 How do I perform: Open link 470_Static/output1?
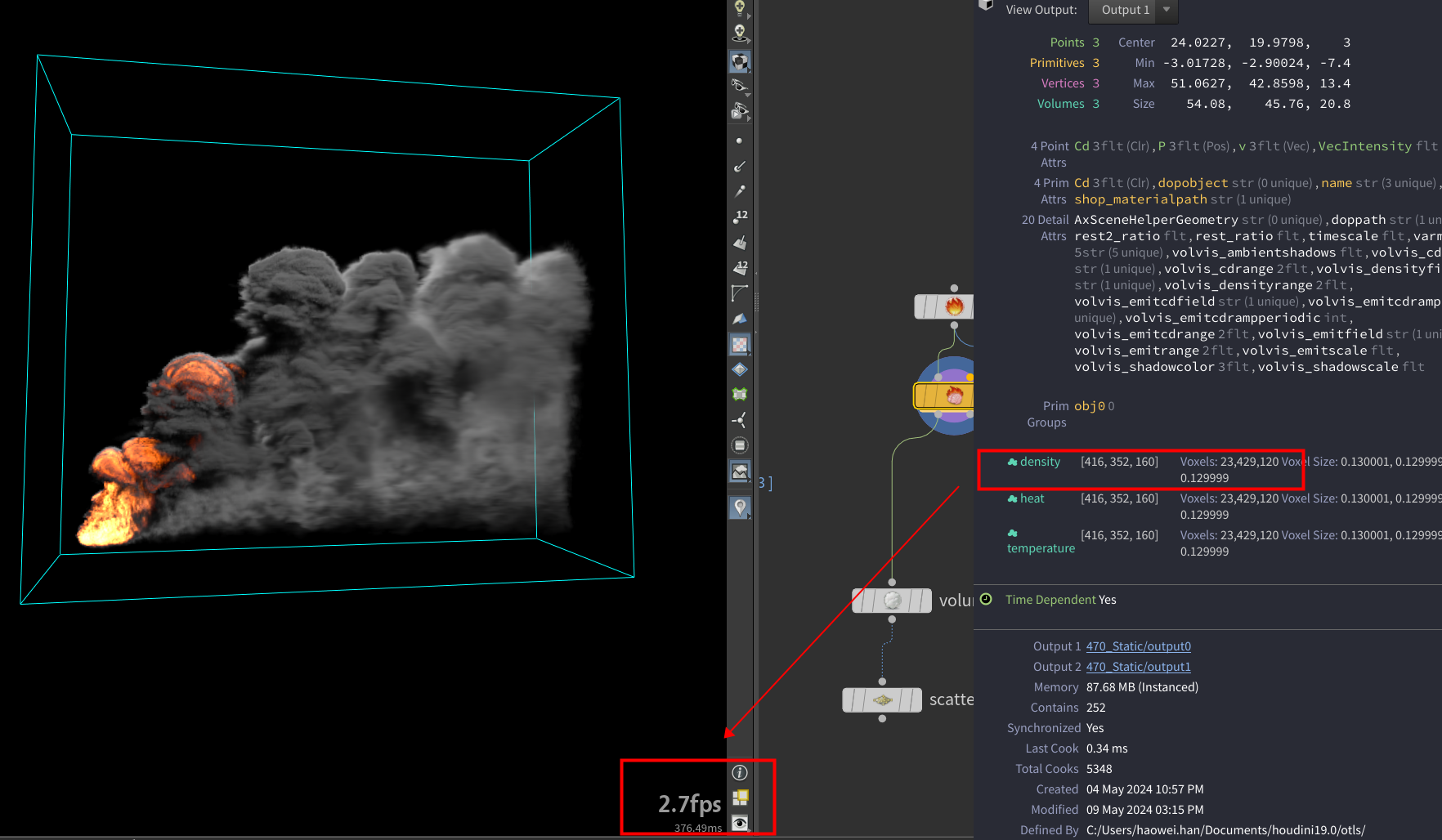(1138, 667)
